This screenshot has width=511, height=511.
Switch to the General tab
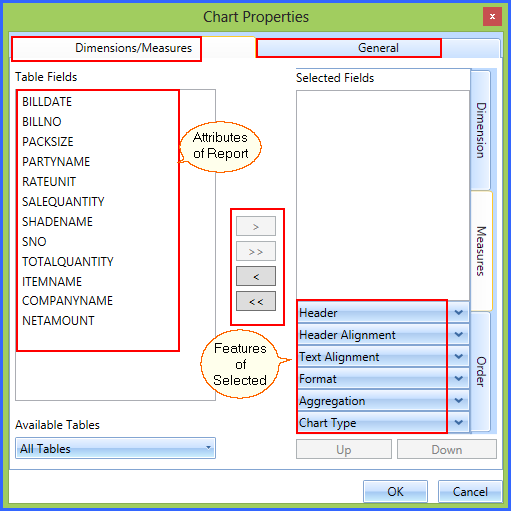pyautogui.click(x=378, y=48)
